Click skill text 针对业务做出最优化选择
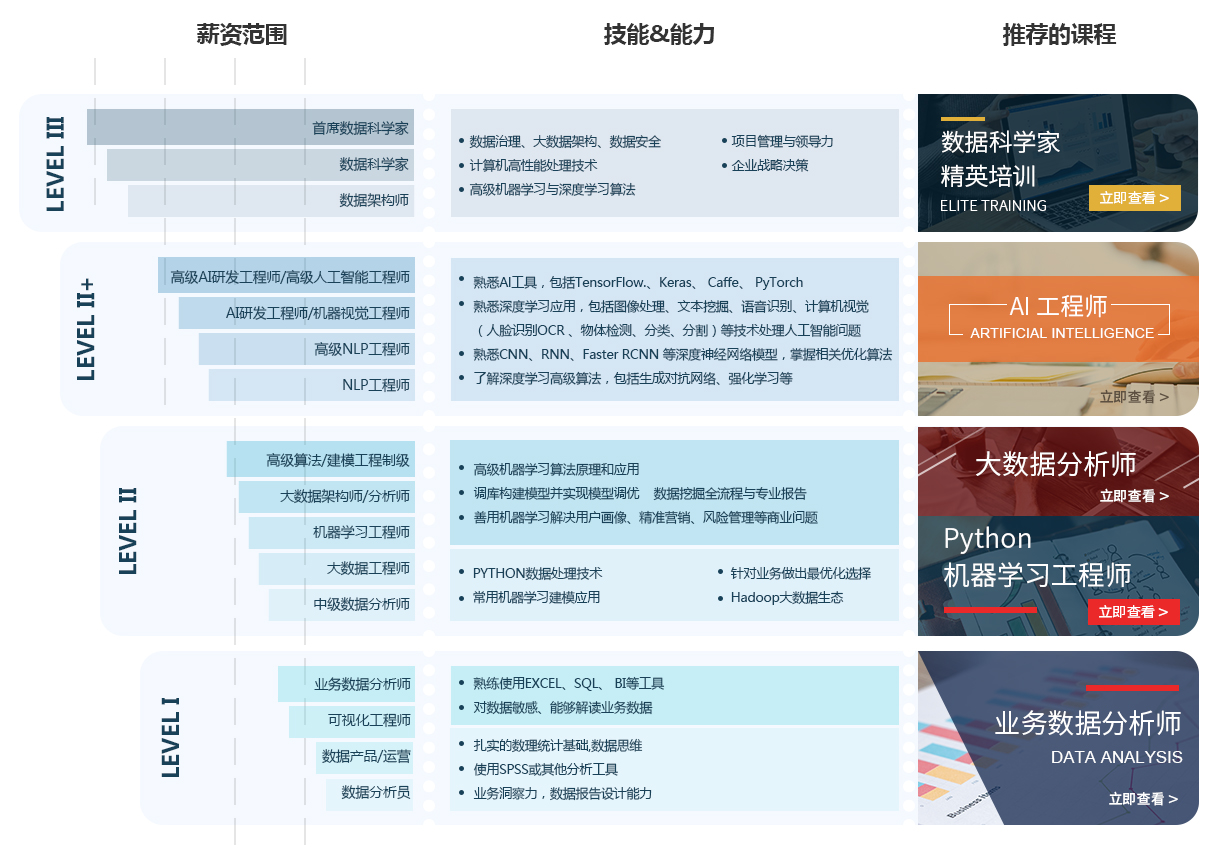Viewport: 1218px width, 853px height. (x=800, y=574)
